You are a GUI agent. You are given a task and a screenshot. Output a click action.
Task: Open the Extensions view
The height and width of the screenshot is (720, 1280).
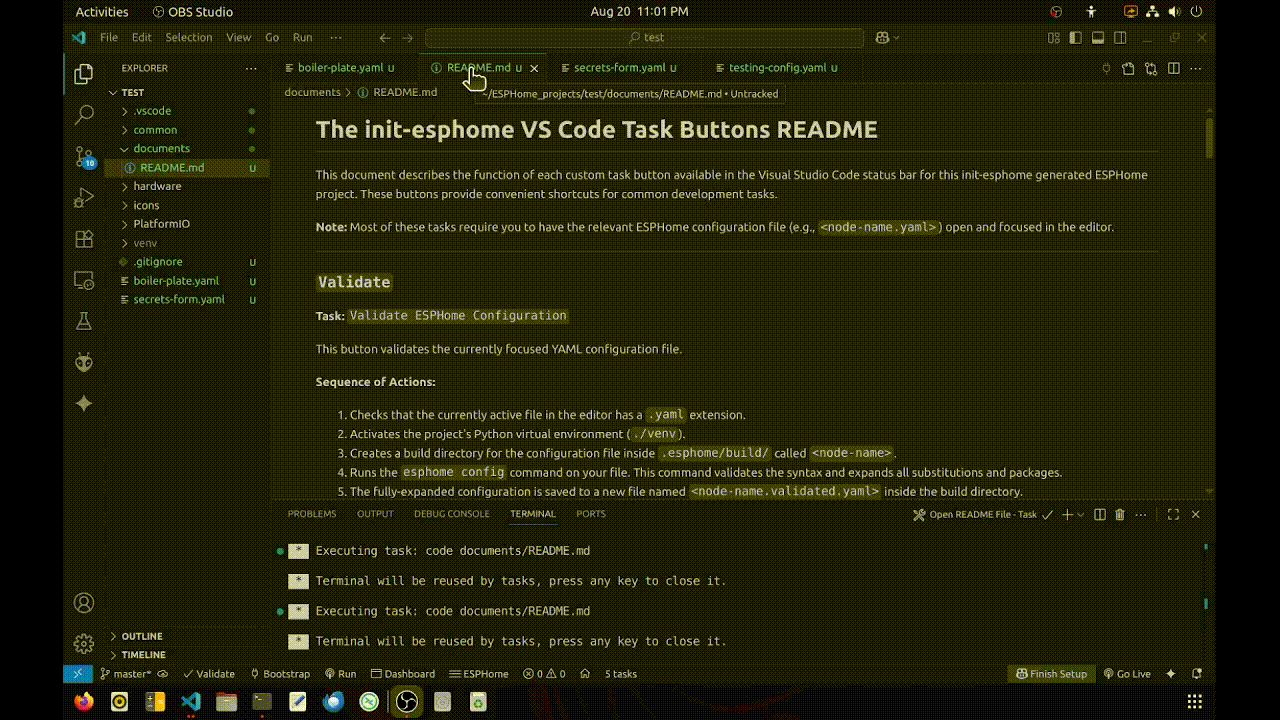pyautogui.click(x=84, y=239)
